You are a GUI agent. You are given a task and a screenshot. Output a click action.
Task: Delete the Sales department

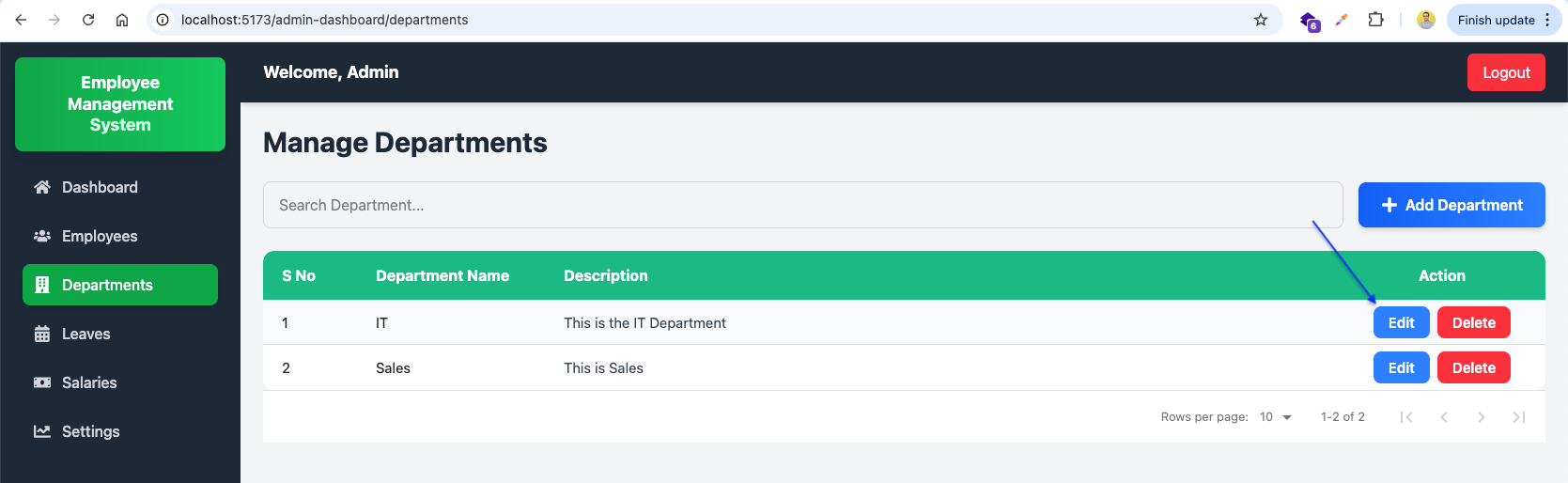tap(1473, 367)
